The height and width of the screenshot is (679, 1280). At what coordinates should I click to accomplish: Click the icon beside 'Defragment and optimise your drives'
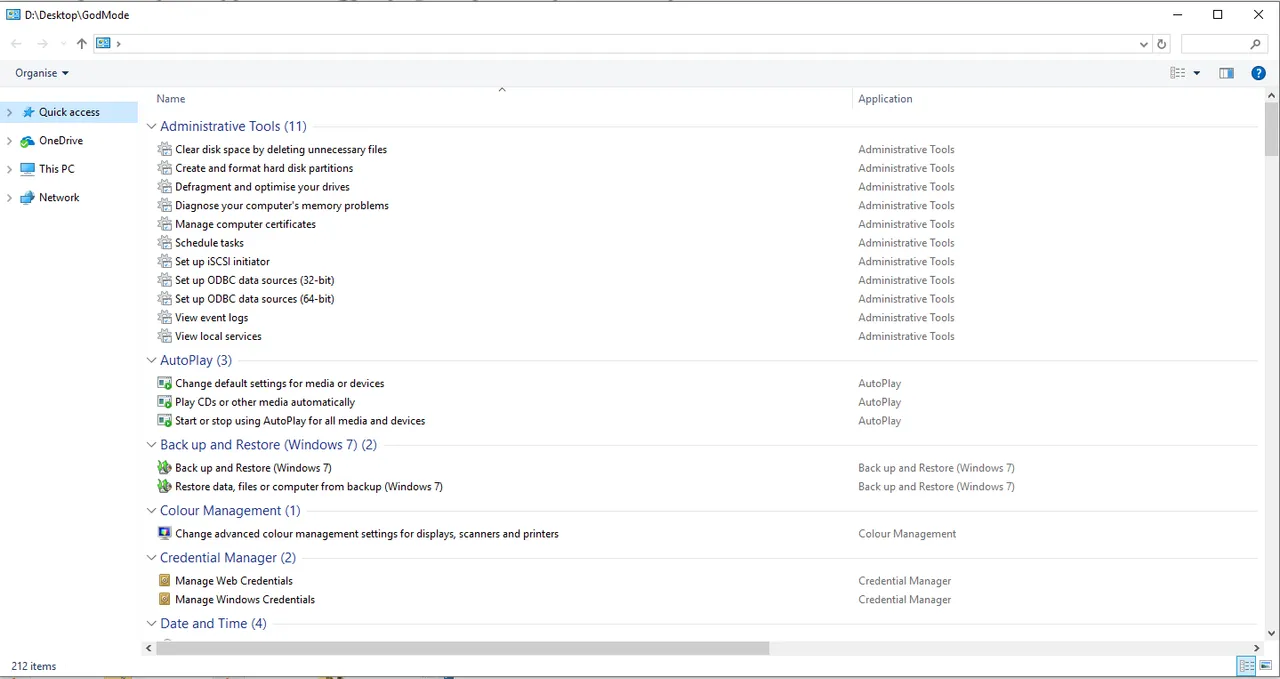pyautogui.click(x=165, y=187)
